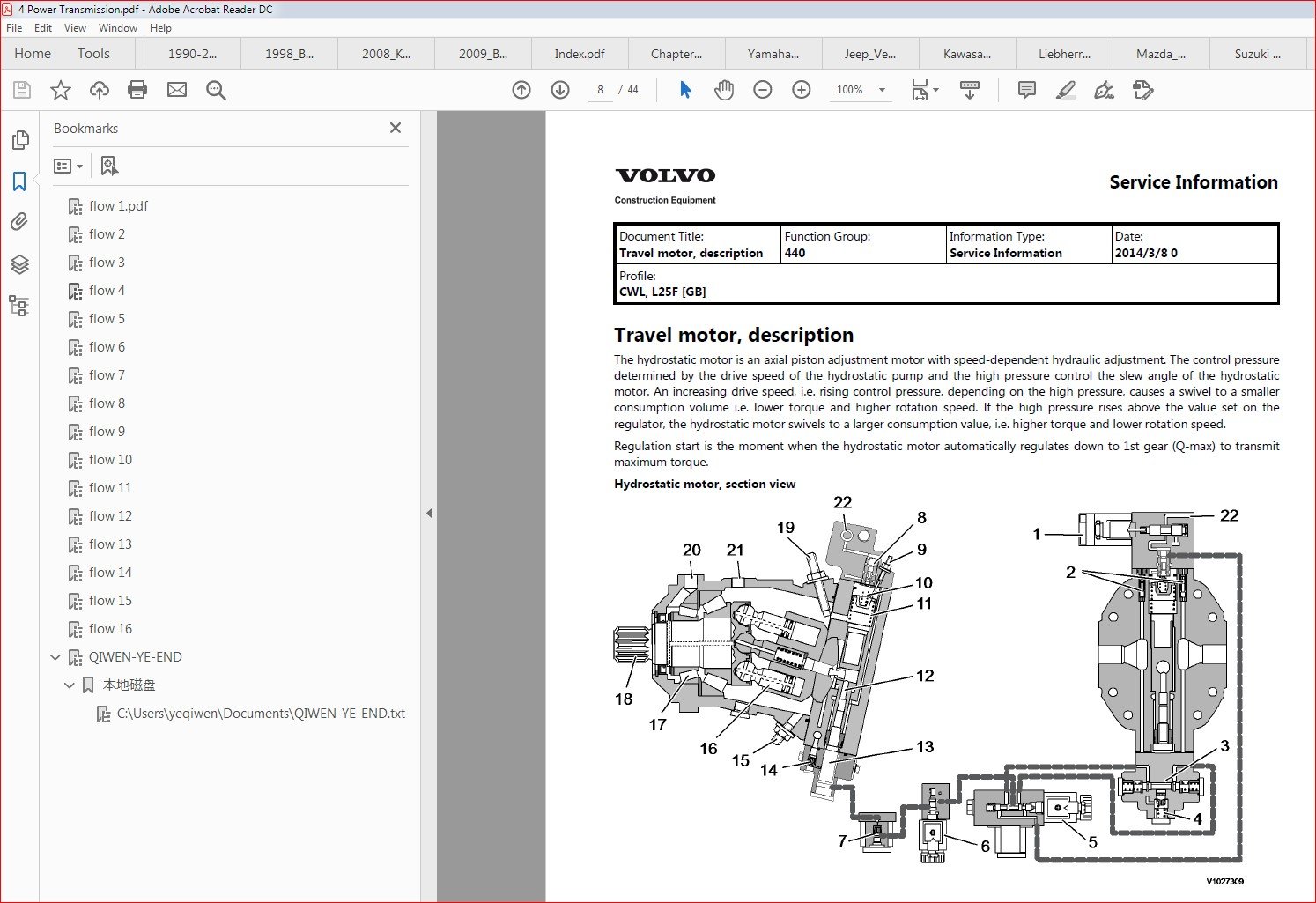Go to previous page arrow
Viewport: 1316px width, 903px height.
521,90
